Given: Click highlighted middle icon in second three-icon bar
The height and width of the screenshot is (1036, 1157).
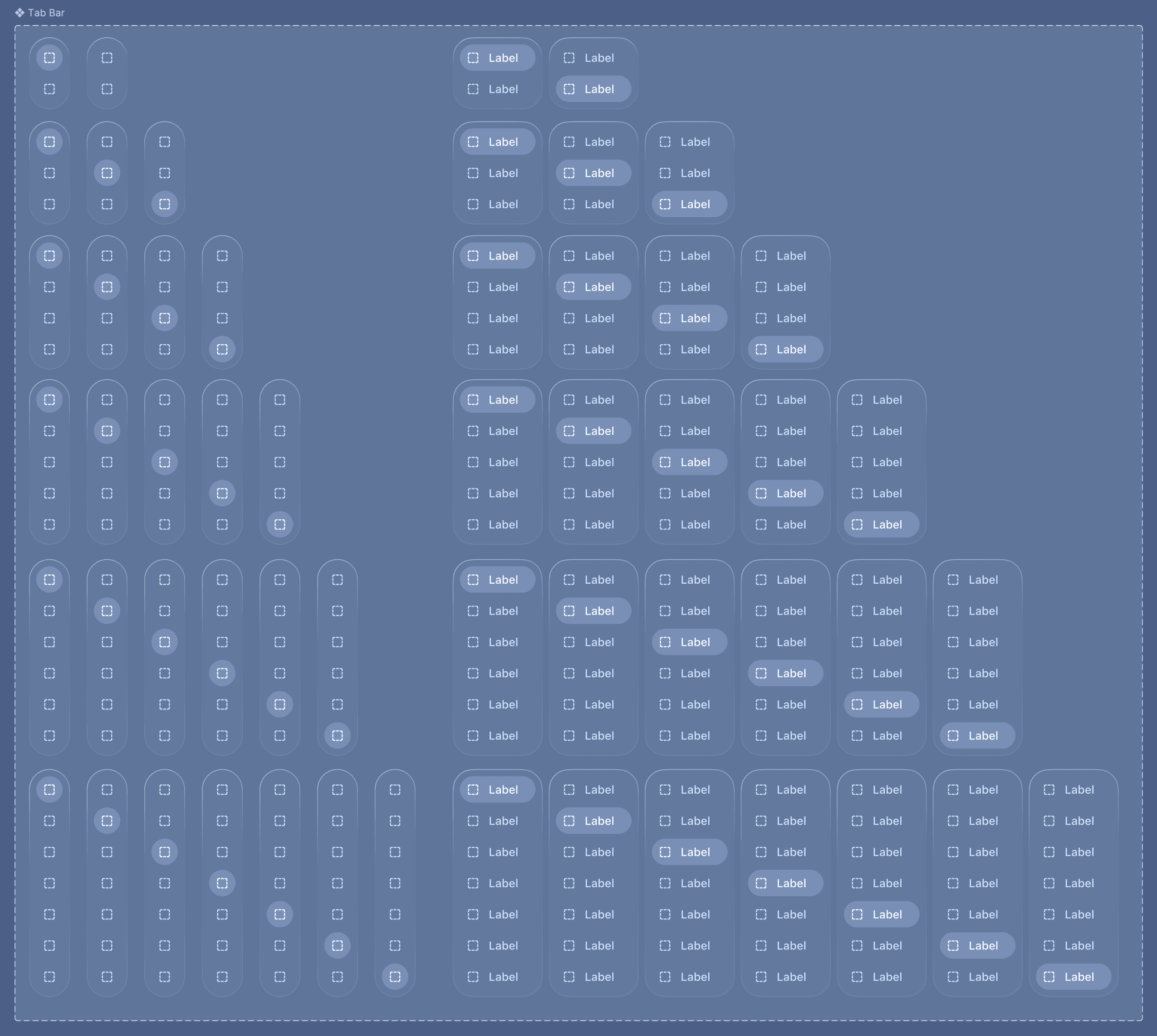Looking at the screenshot, I should (x=107, y=172).
